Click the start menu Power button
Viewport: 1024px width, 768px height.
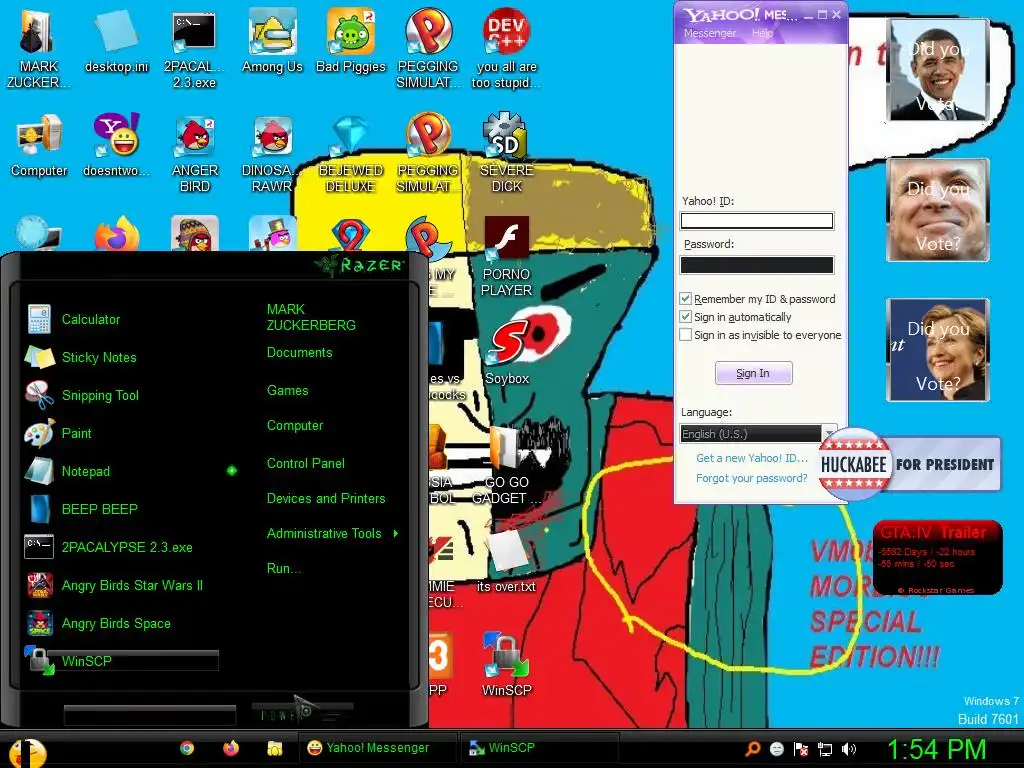[x=302, y=712]
